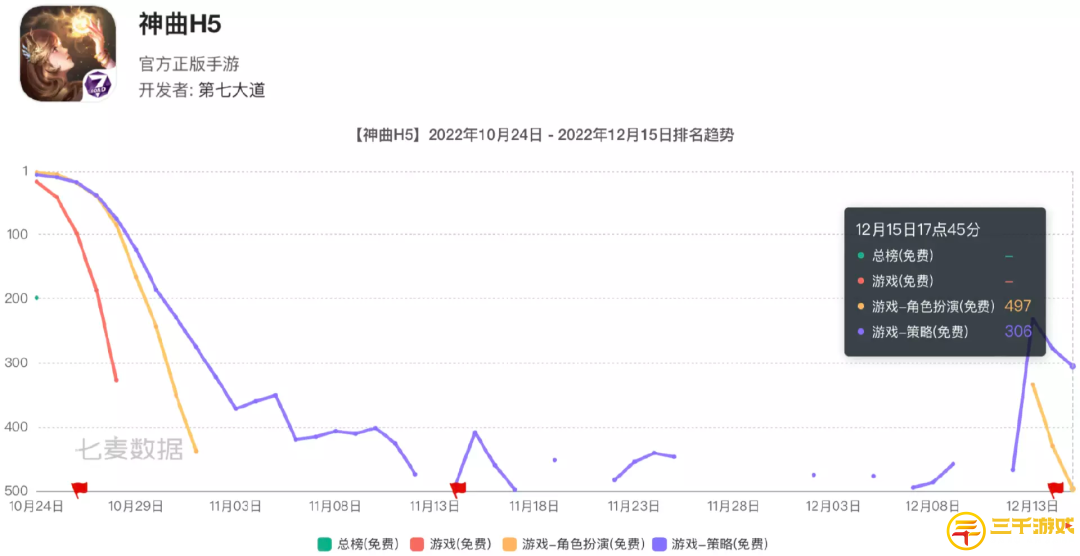The image size is (1080, 556).
Task: Click the 12月08日 x-axis label
Action: click(x=933, y=506)
